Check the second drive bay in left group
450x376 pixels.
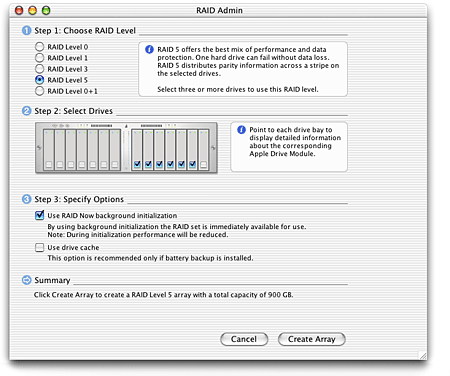[60, 164]
